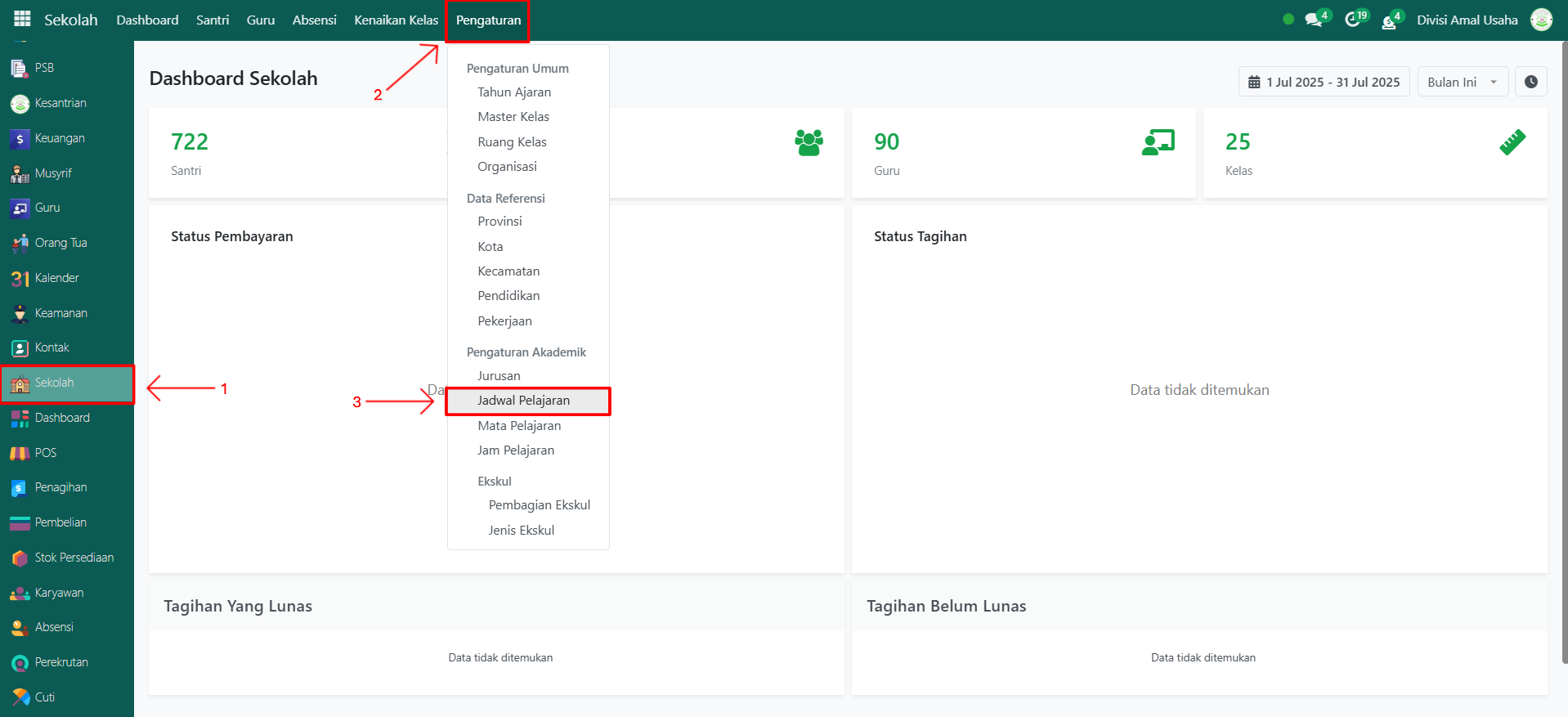Open the apps grid icon
Viewport: 1568px width, 717px height.
22,19
